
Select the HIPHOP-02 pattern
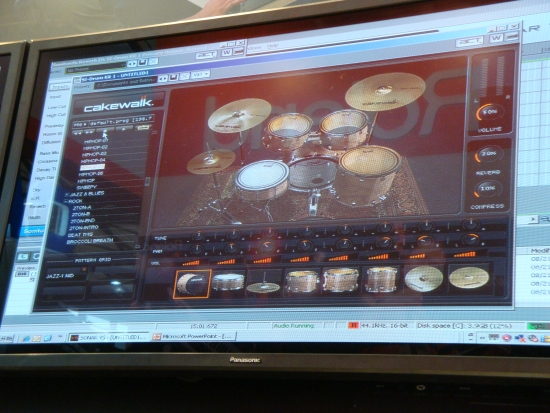(x=95, y=147)
